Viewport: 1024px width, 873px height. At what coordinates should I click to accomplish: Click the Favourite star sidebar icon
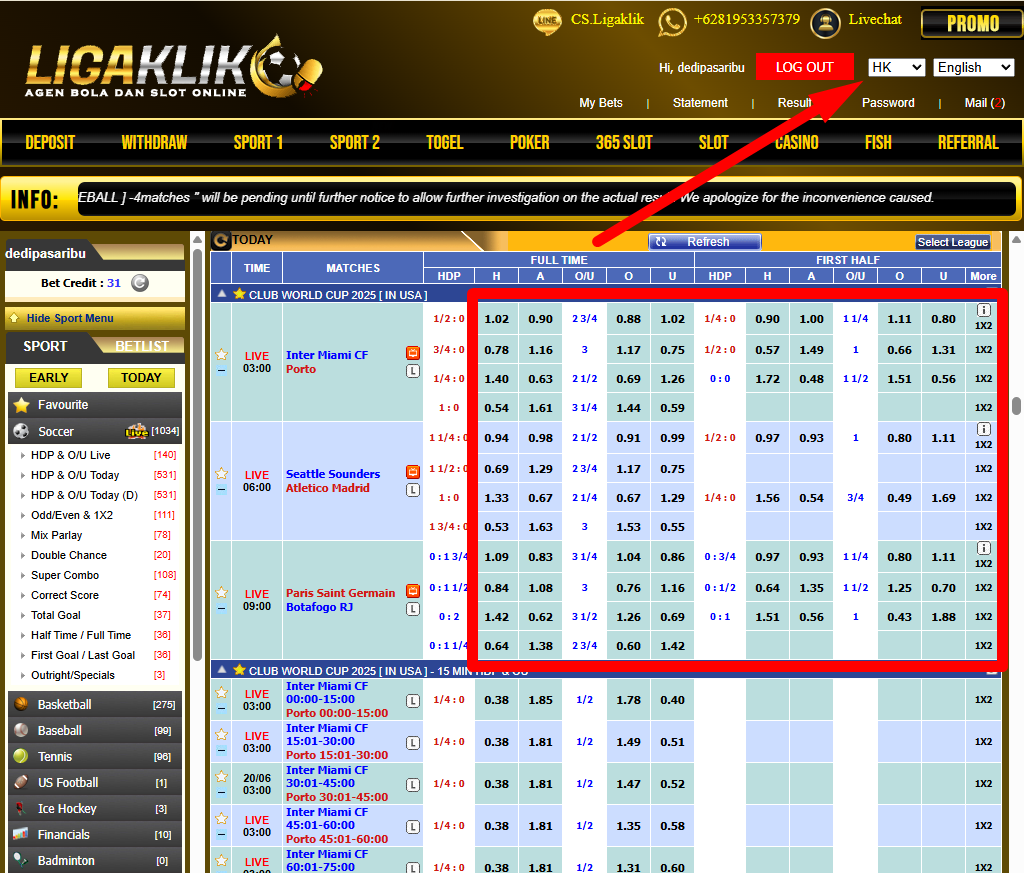22,405
